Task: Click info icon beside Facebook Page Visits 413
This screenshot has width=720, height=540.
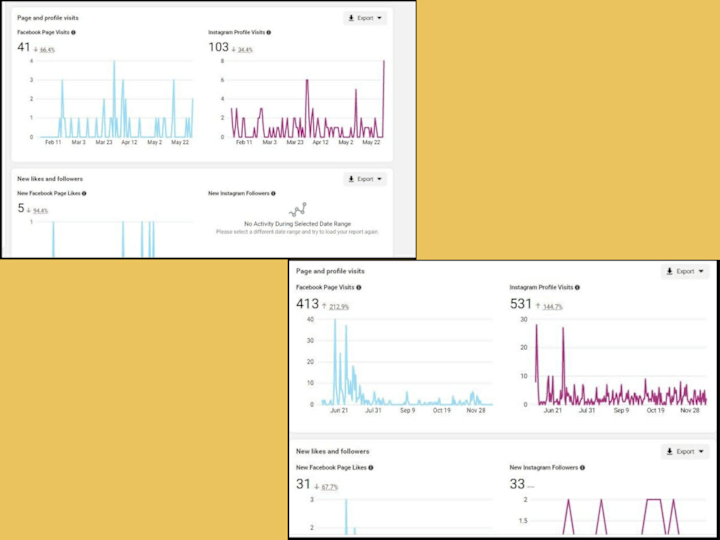Action: (359, 287)
